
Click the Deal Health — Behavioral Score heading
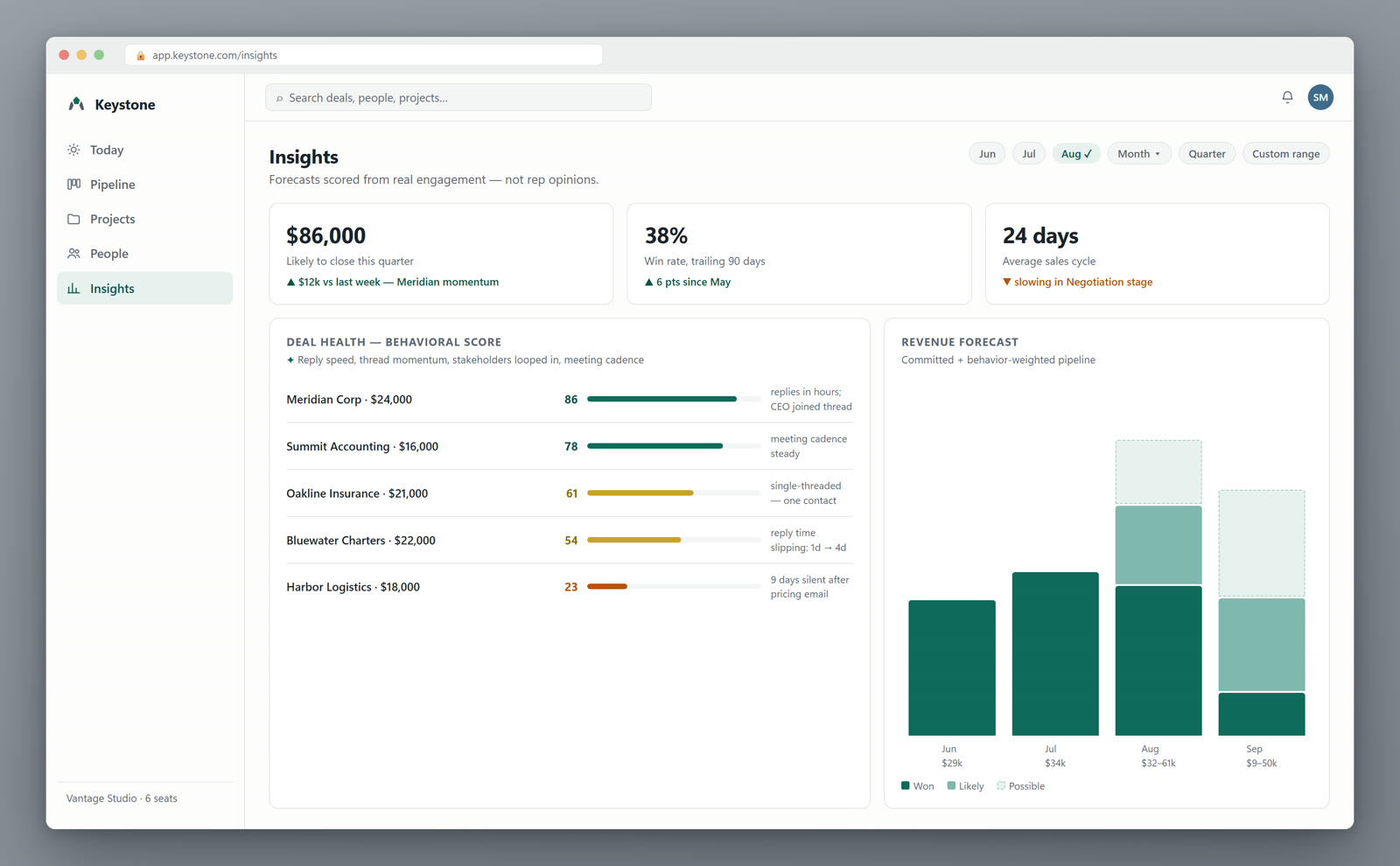(394, 342)
